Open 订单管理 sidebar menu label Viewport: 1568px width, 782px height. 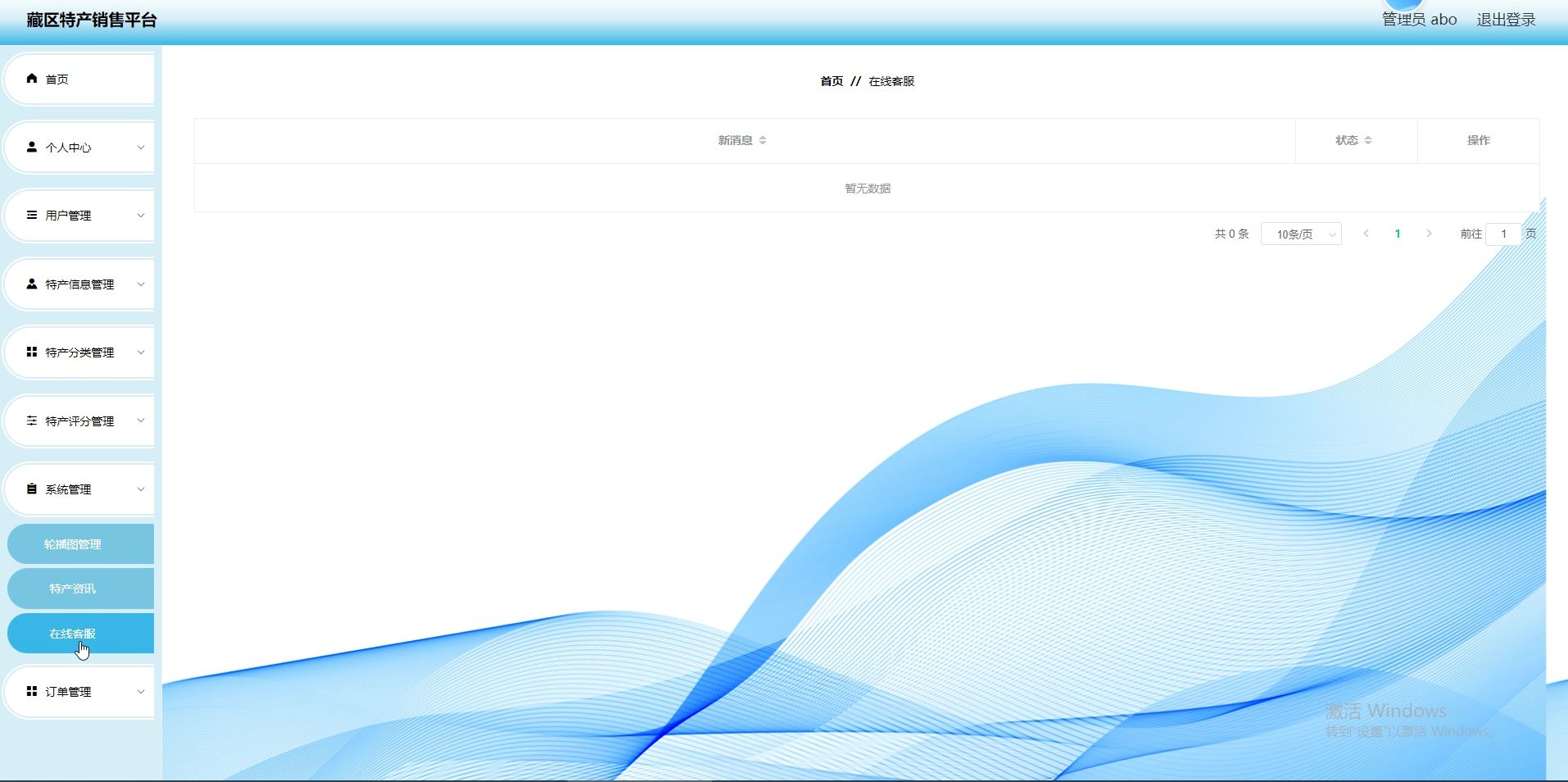68,692
